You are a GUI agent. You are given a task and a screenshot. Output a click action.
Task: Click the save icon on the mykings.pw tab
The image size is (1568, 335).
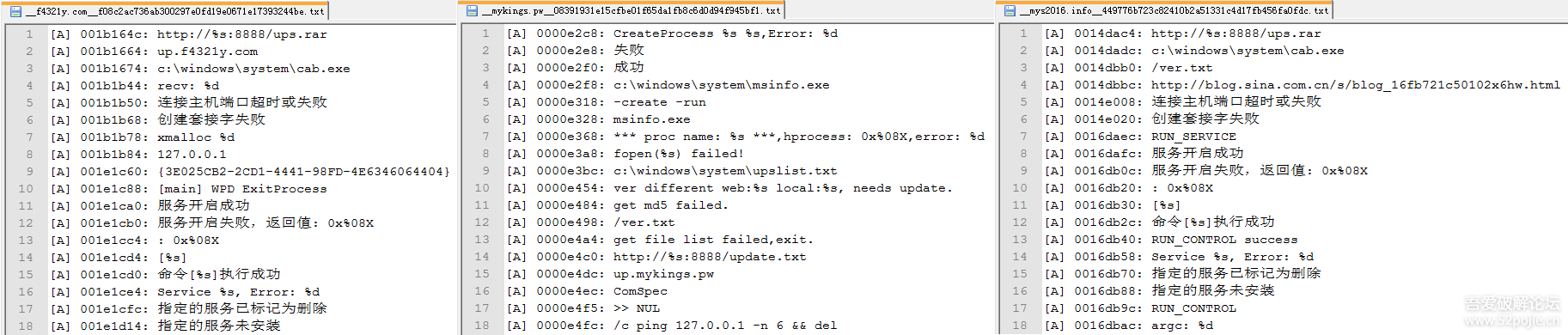(x=472, y=11)
